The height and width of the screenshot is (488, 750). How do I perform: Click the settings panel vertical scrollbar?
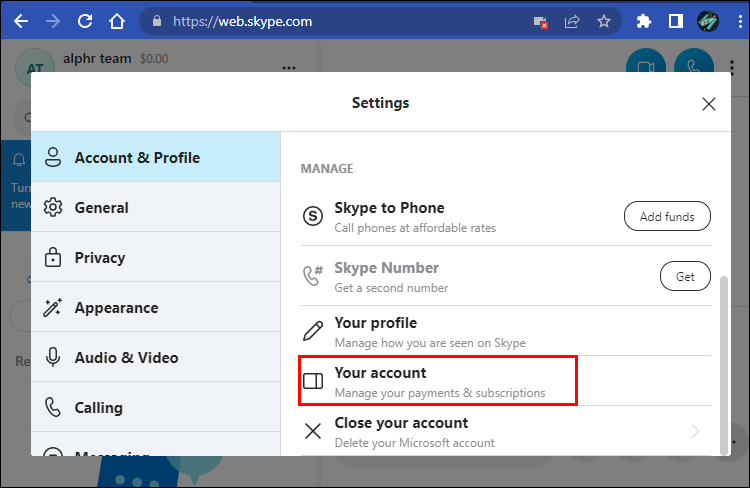725,360
